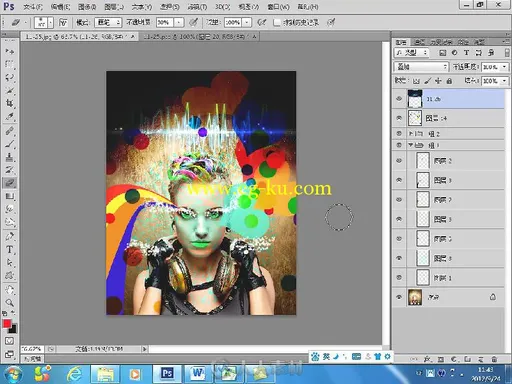The height and width of the screenshot is (384, 512).
Task: Enable the 抹到历史记录 checkbox
Action: pyautogui.click(x=276, y=22)
